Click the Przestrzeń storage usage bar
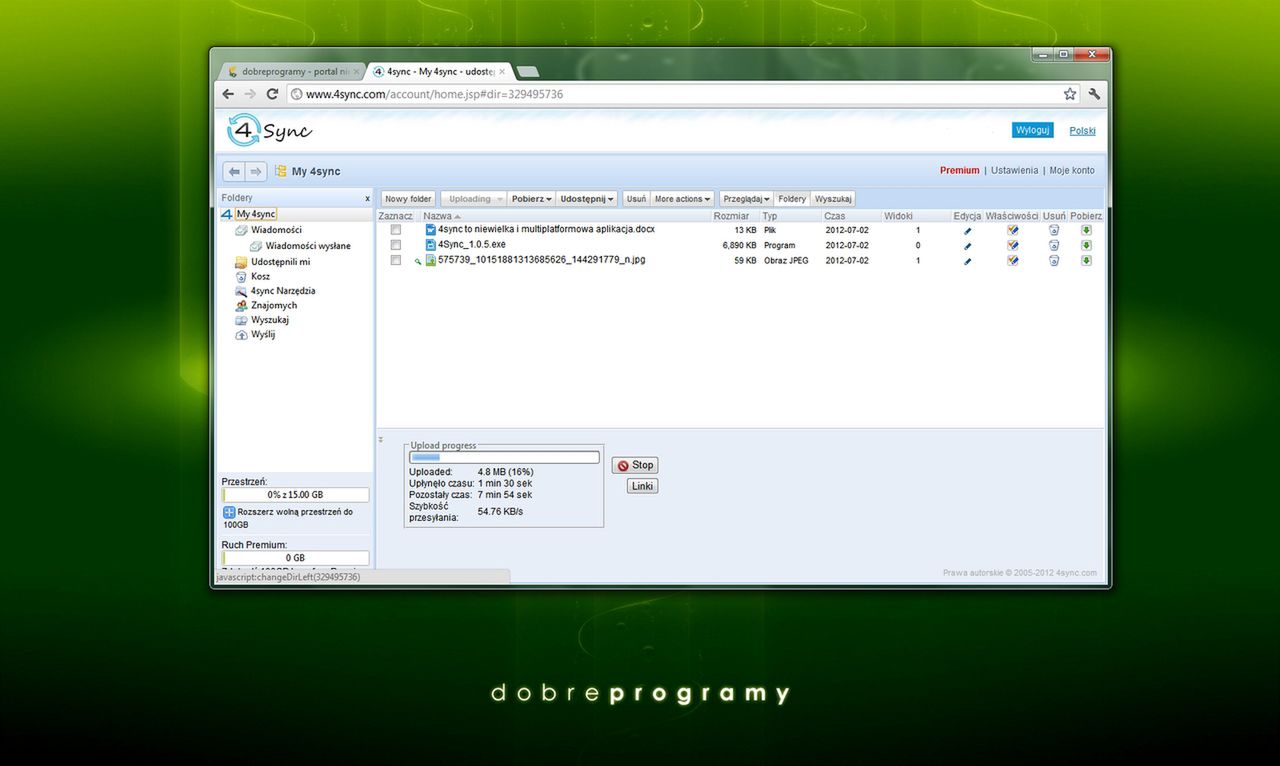1280x766 pixels. pos(295,495)
